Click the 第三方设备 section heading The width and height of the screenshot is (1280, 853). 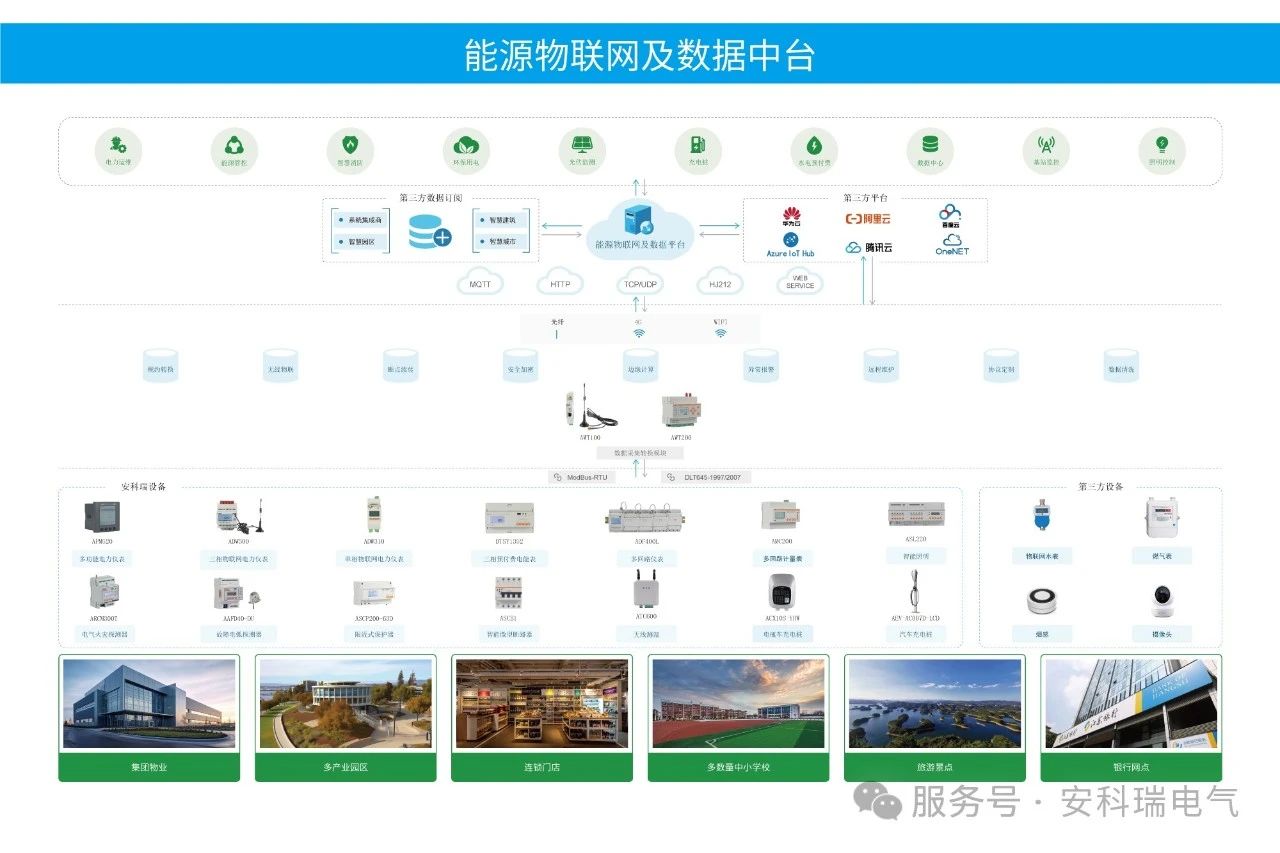[1100, 487]
